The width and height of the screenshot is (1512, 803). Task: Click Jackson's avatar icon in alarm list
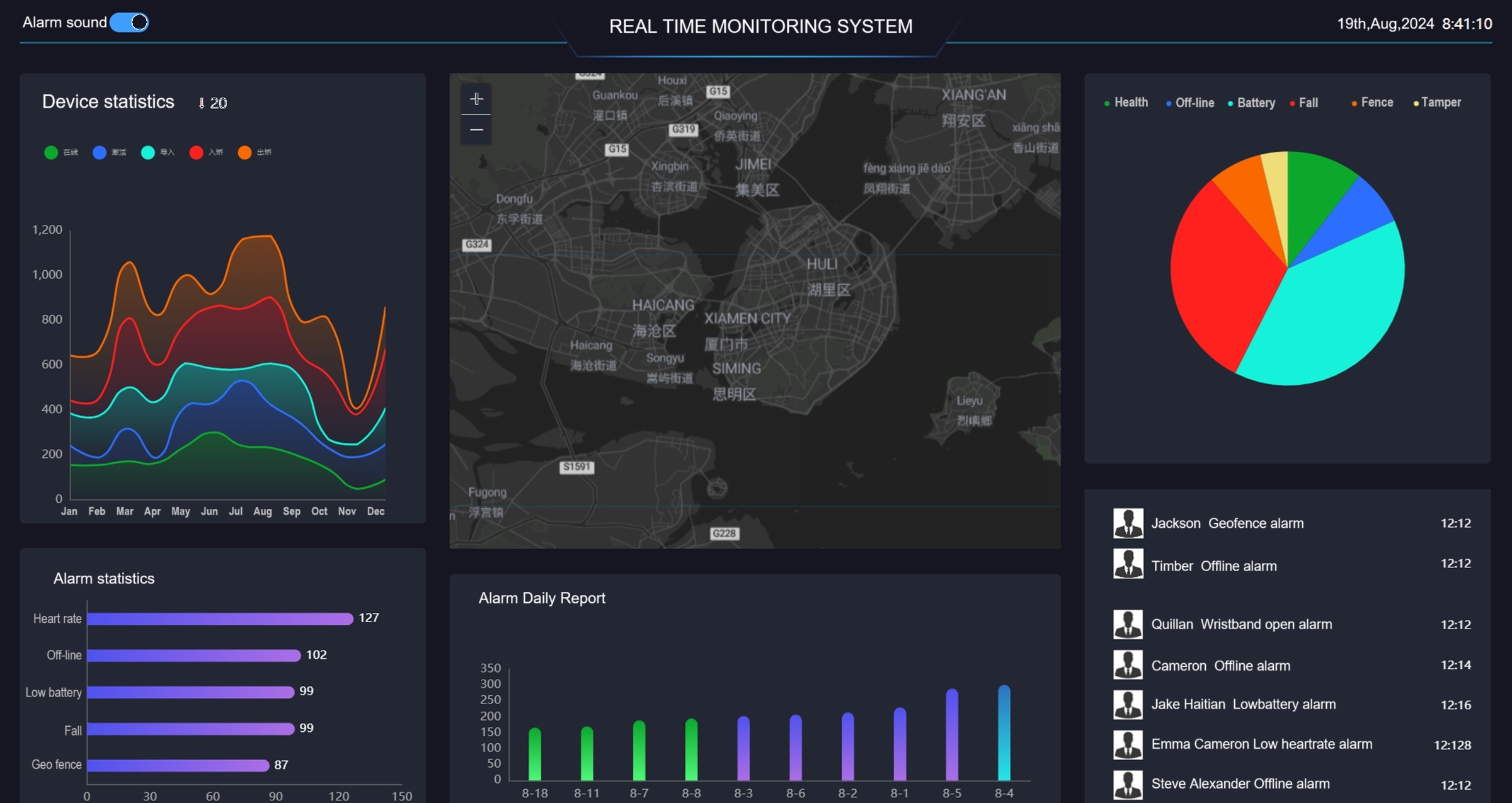click(x=1128, y=523)
